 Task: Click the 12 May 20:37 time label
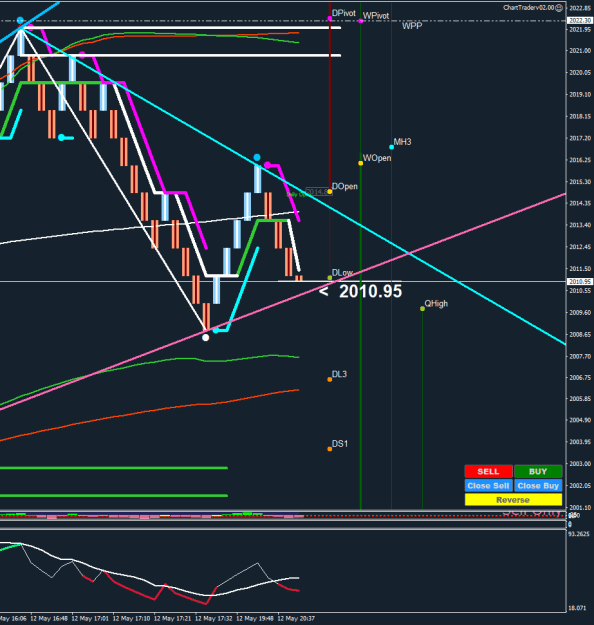pos(296,619)
